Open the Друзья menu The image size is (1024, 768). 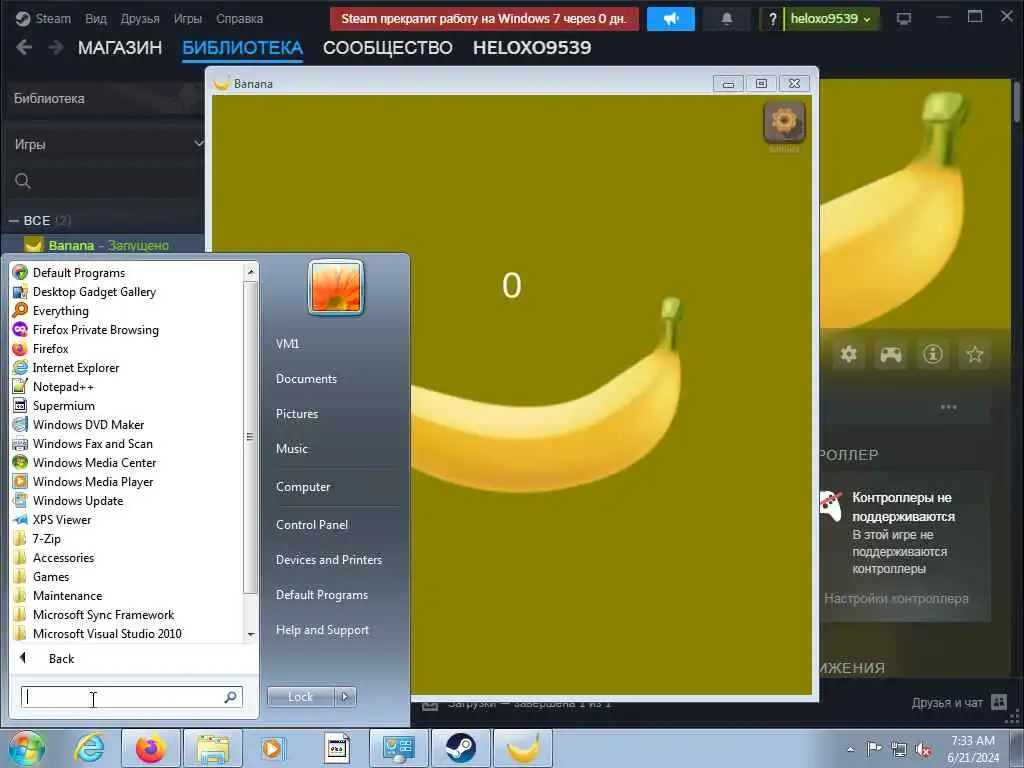(140, 19)
